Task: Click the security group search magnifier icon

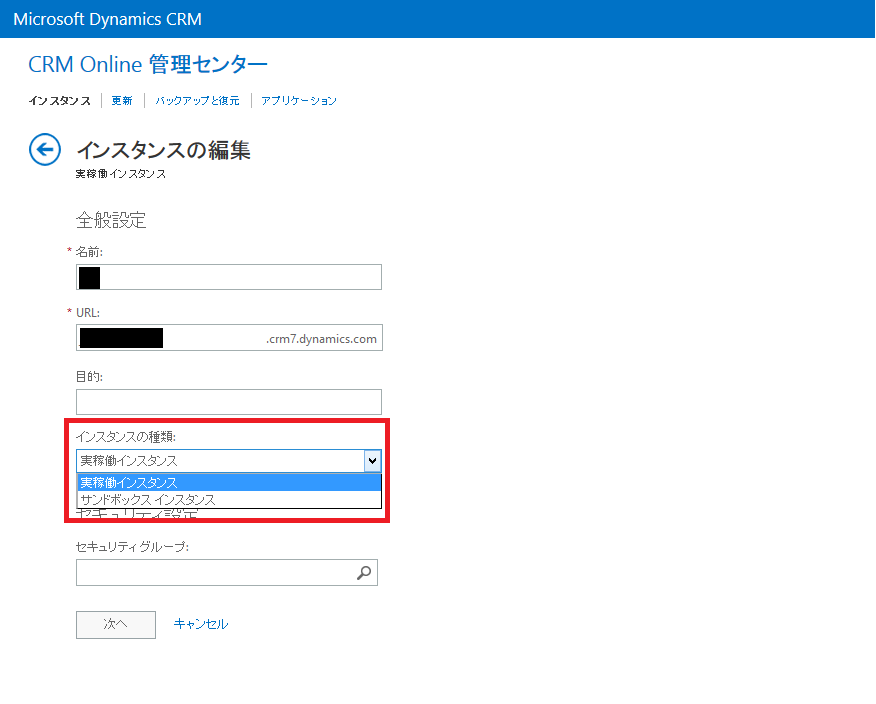Action: click(364, 573)
